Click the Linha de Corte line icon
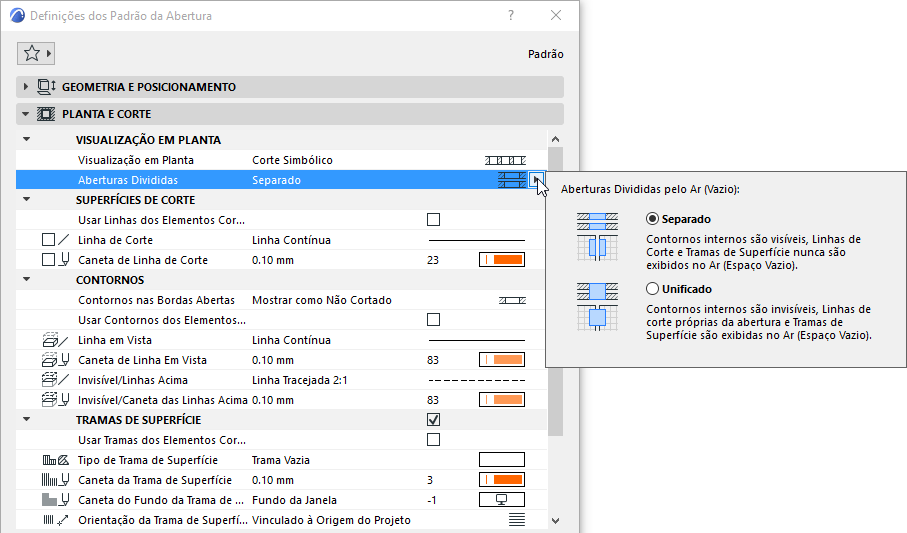The height and width of the screenshot is (533, 907). (x=64, y=240)
